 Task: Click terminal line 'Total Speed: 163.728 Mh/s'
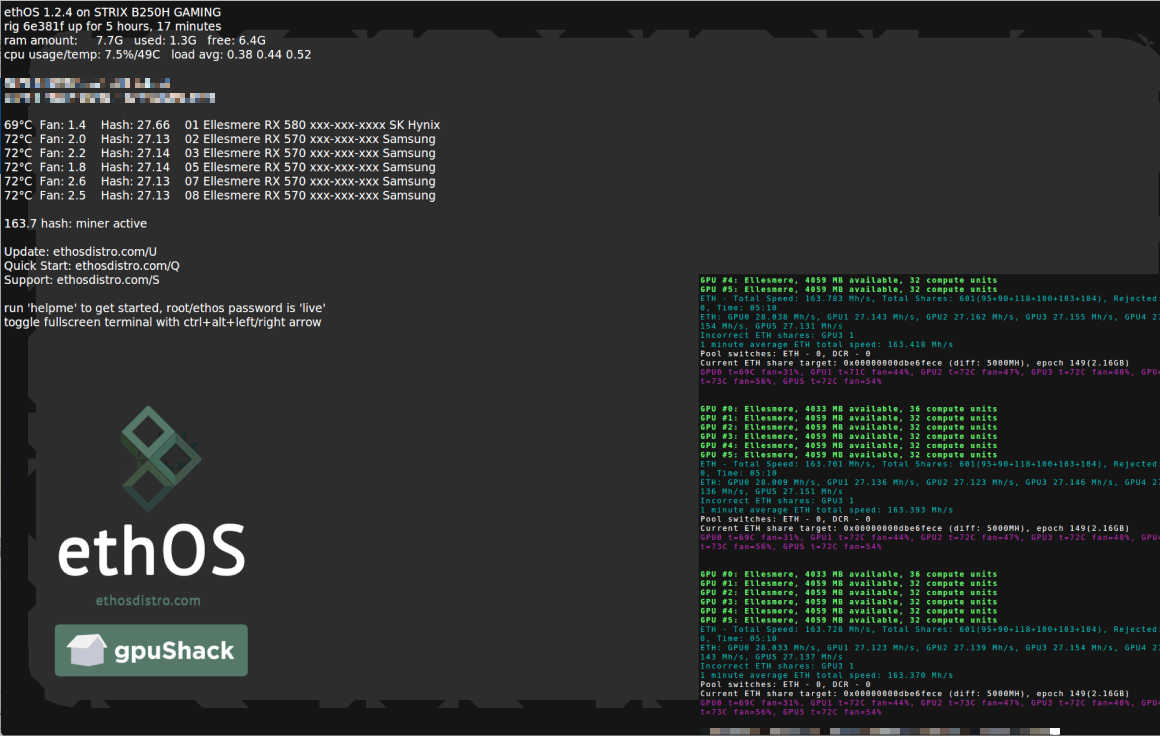pyautogui.click(x=929, y=629)
